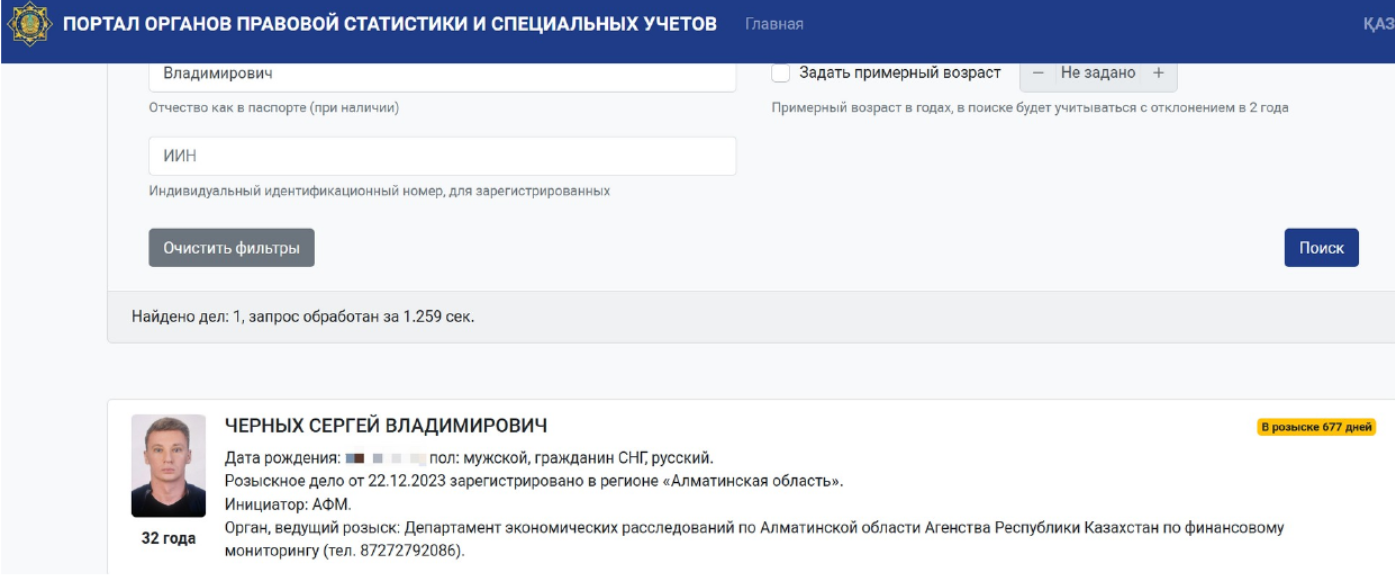The image size is (1395, 583).
Task: Click the В розыске 677 дней badge
Action: tap(1316, 428)
